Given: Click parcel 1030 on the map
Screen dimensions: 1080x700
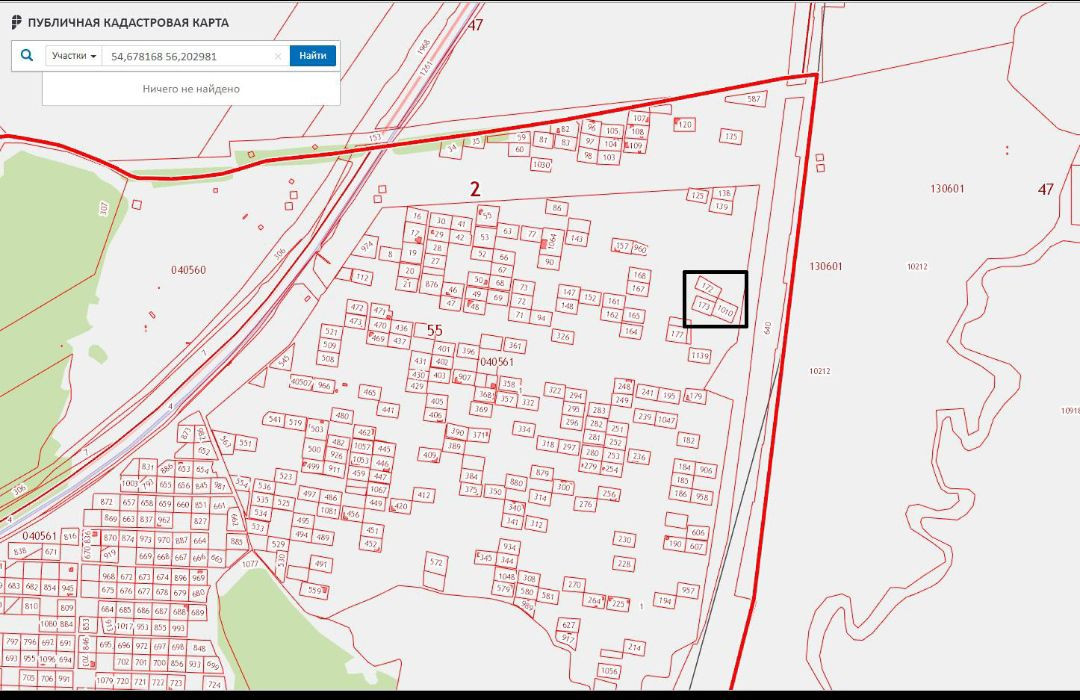Looking at the screenshot, I should coord(541,164).
